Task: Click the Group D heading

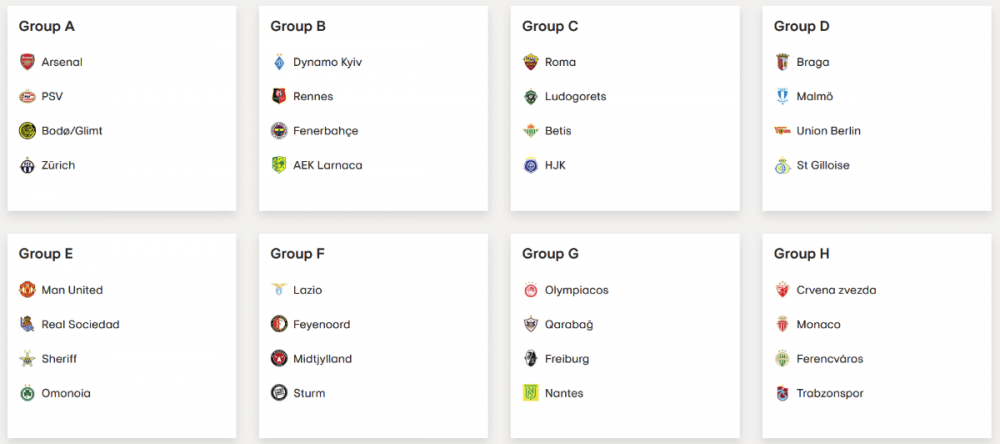Action: pyautogui.click(x=802, y=27)
